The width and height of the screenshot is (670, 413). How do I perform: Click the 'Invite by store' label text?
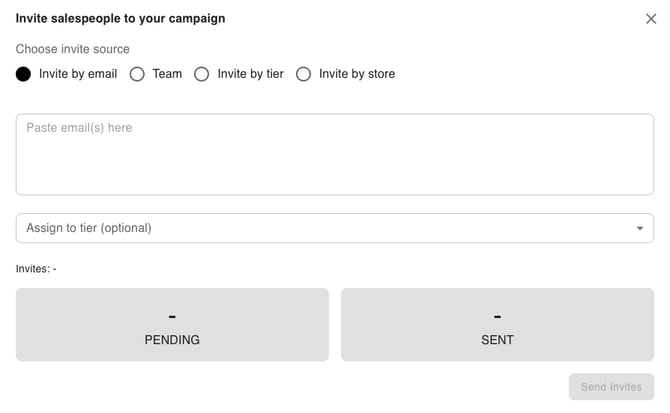coord(357,74)
